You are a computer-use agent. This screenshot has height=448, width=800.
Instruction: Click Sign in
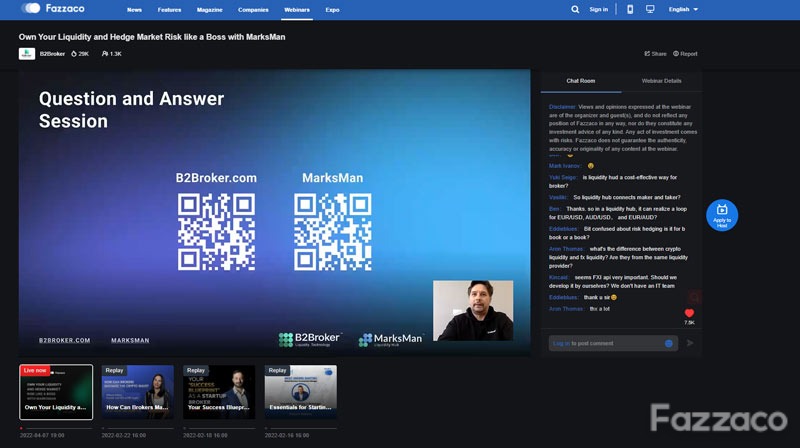coord(598,9)
